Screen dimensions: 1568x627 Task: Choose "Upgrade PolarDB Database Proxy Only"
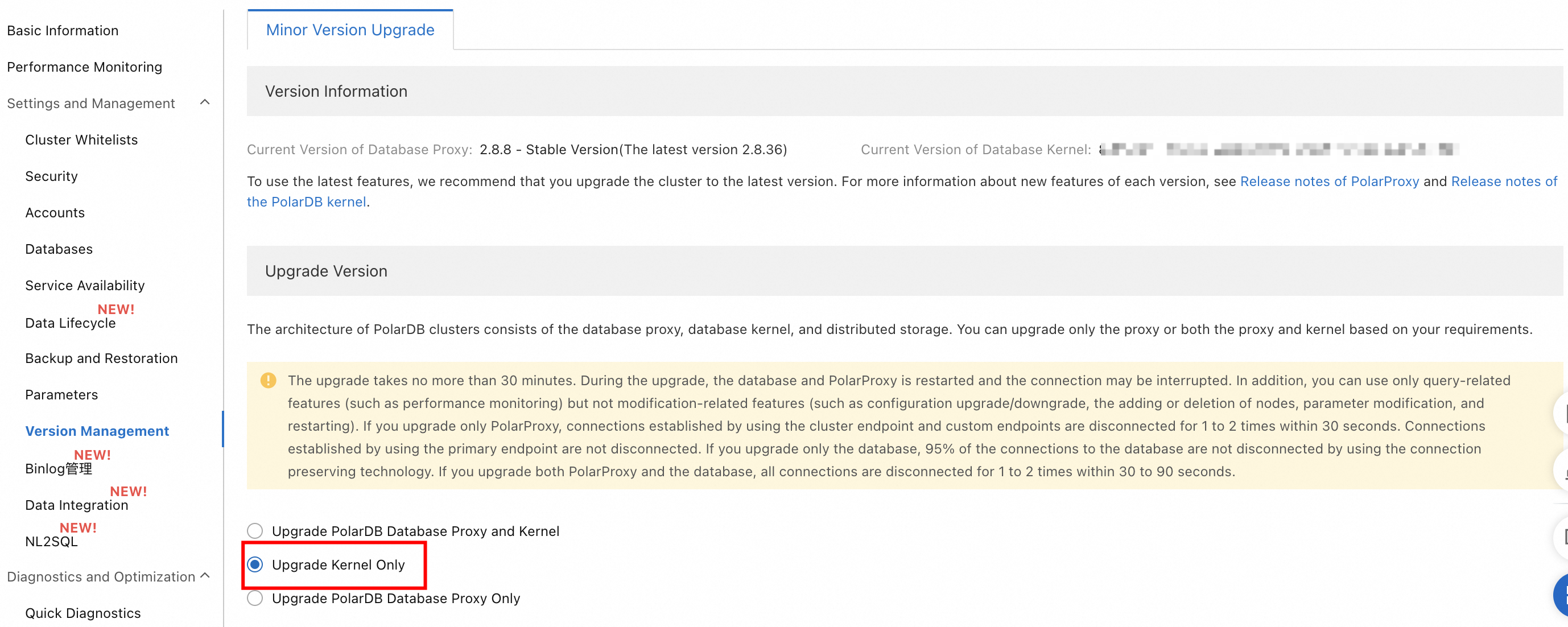[255, 599]
